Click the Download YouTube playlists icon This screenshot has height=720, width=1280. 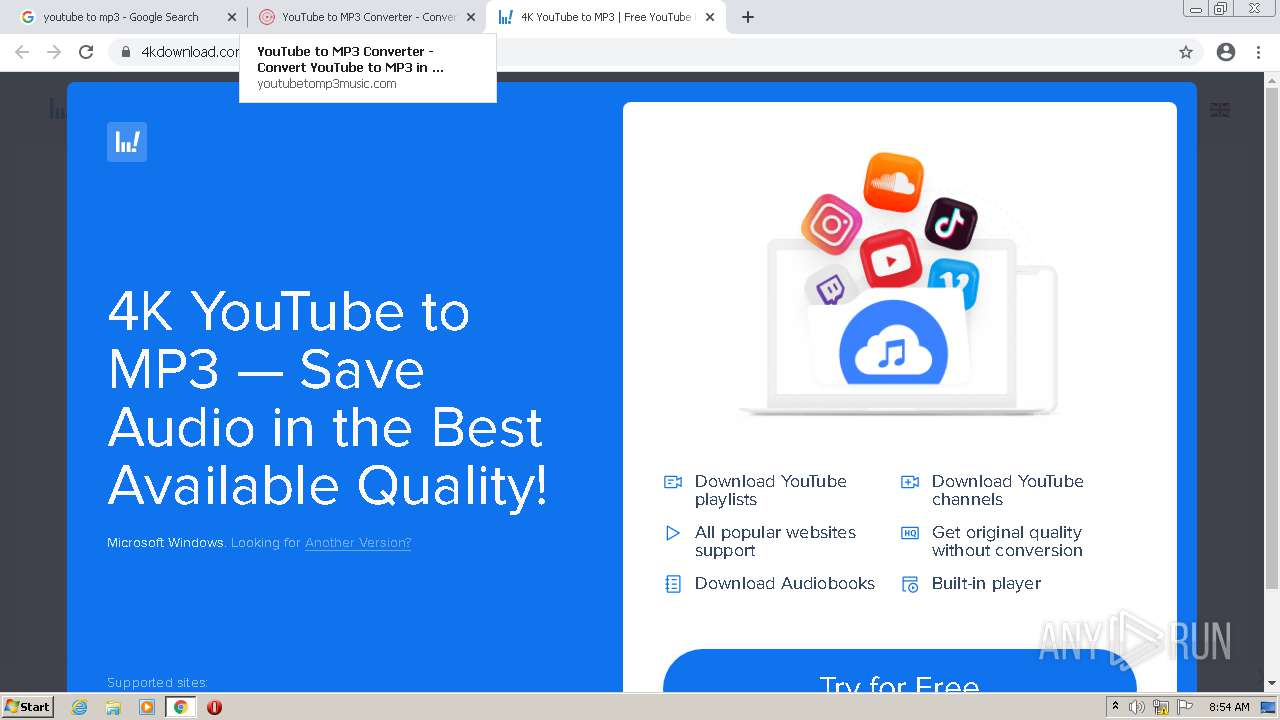(x=673, y=482)
